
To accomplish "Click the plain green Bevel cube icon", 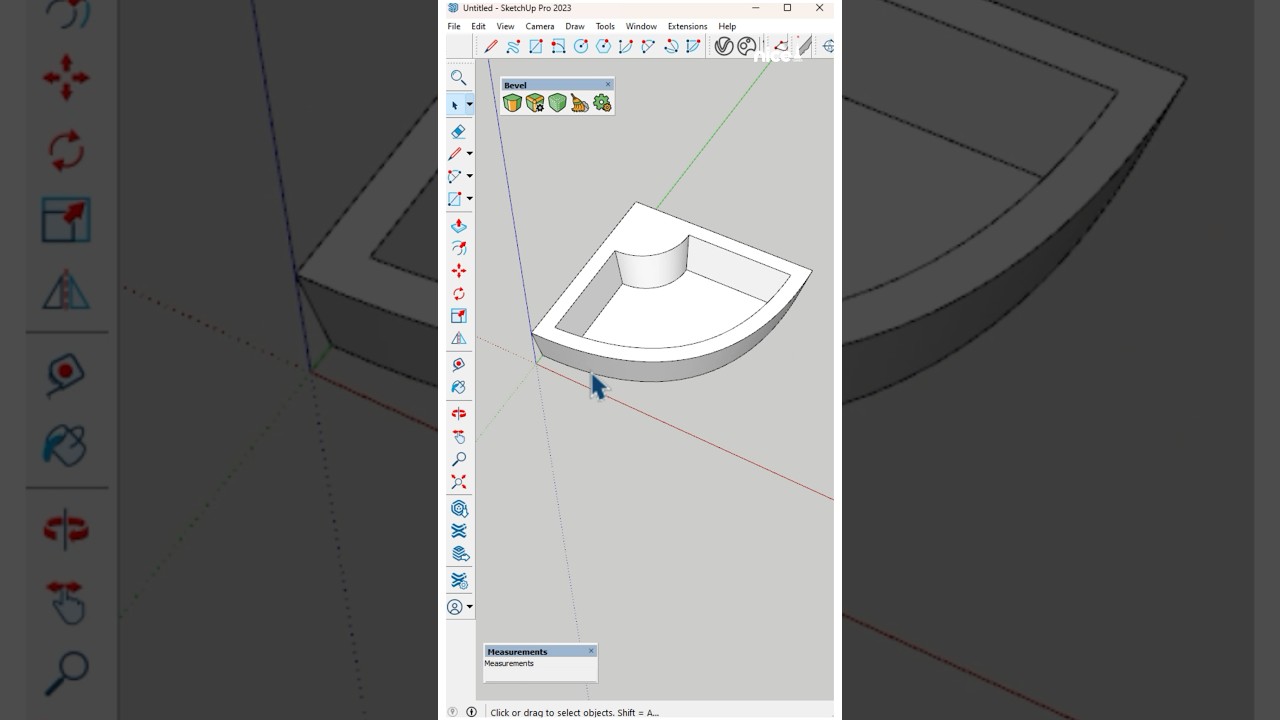I will (557, 103).
